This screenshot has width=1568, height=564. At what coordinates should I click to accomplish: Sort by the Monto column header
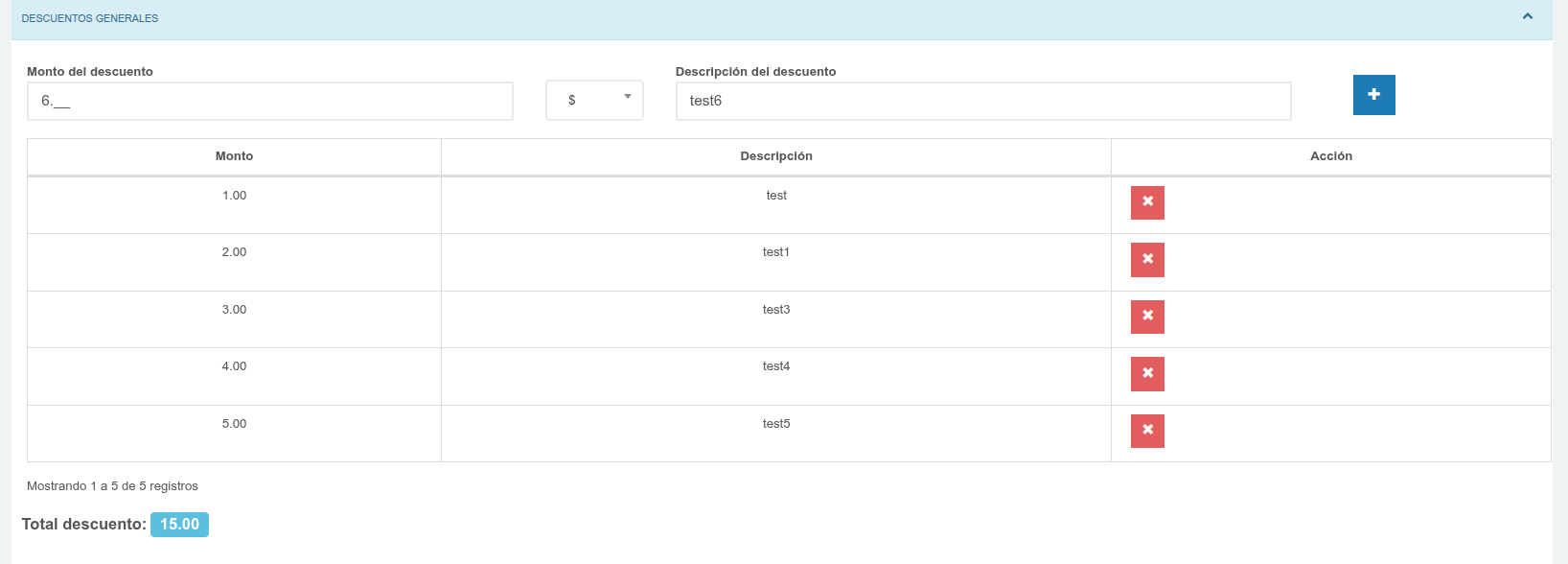(234, 156)
